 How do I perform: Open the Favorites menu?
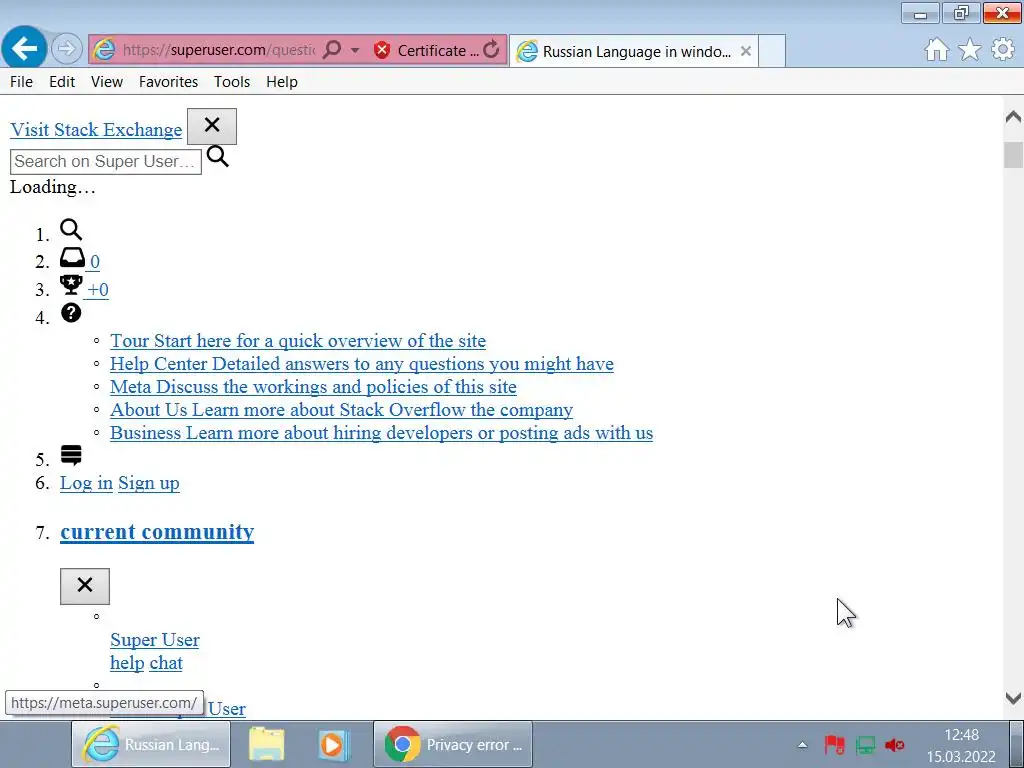pos(168,82)
